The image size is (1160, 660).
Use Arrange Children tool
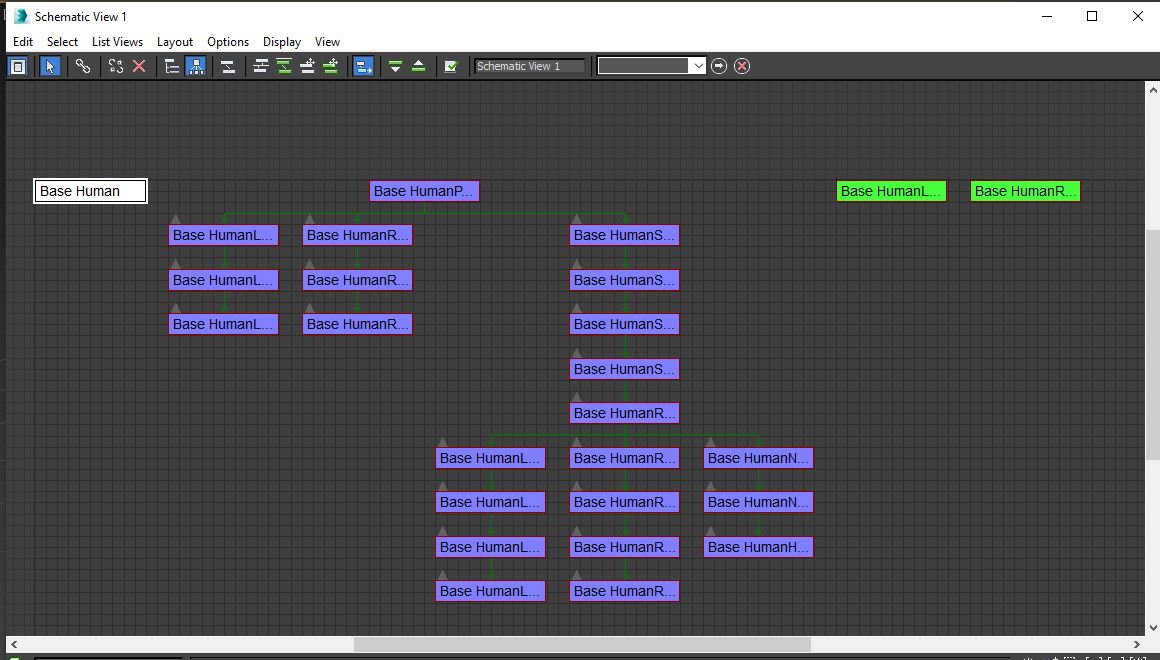pyautogui.click(x=260, y=65)
